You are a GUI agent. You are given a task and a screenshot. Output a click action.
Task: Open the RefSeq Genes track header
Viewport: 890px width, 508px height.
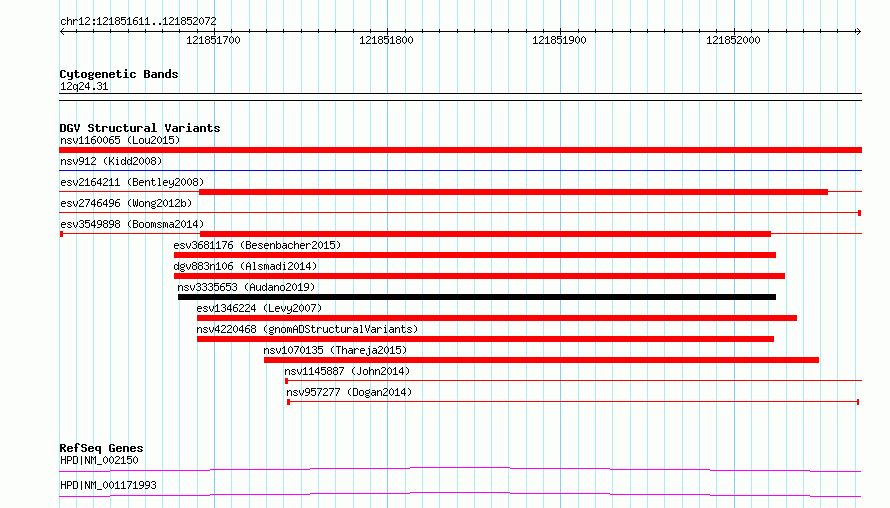[x=101, y=448]
